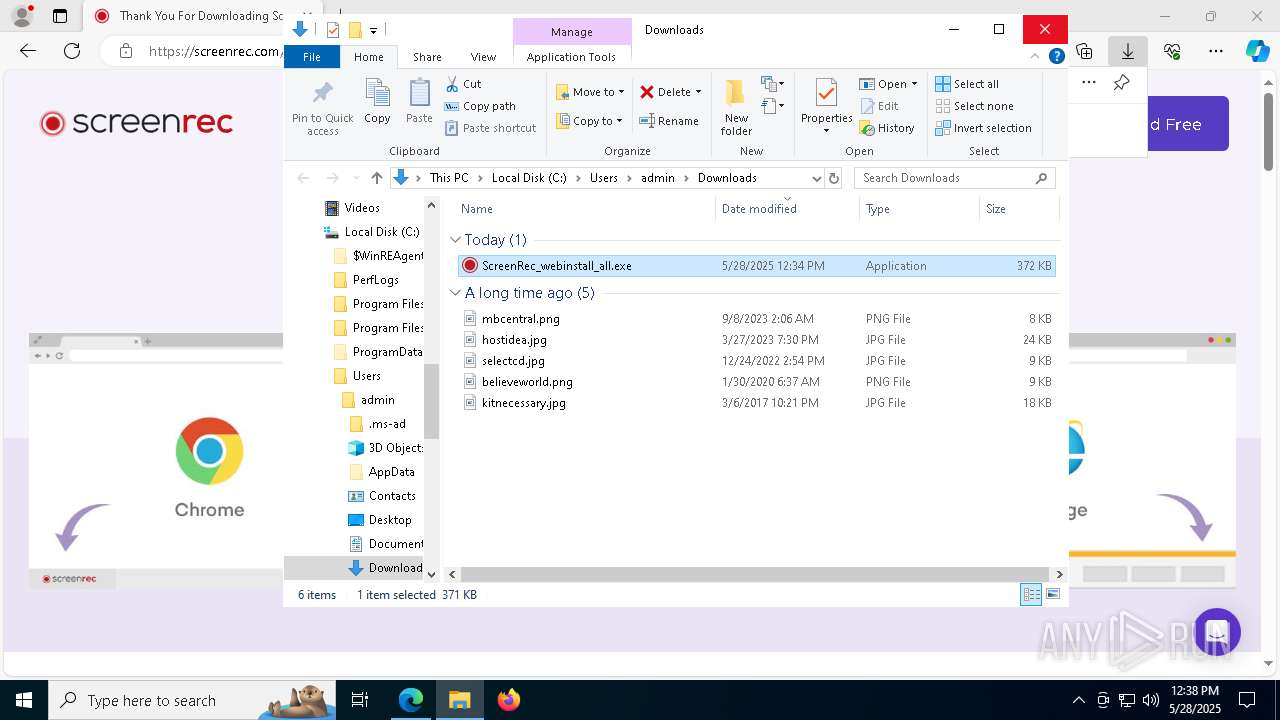This screenshot has height=720, width=1280.
Task: Click Copy path in ribbon
Action: tap(480, 106)
